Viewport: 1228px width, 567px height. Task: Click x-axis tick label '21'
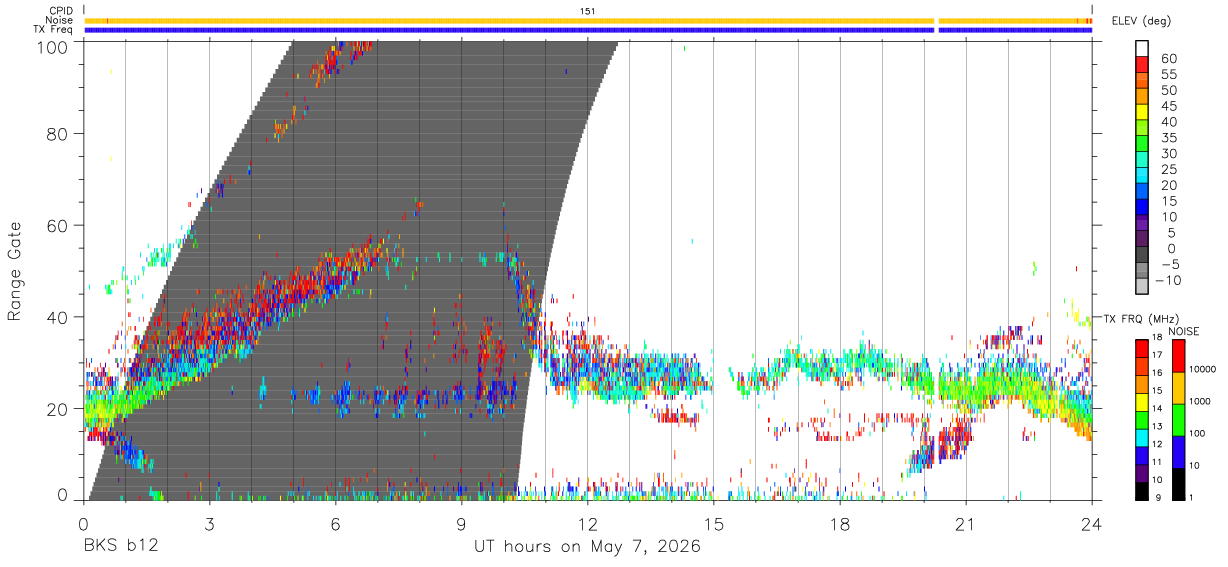coord(966,523)
